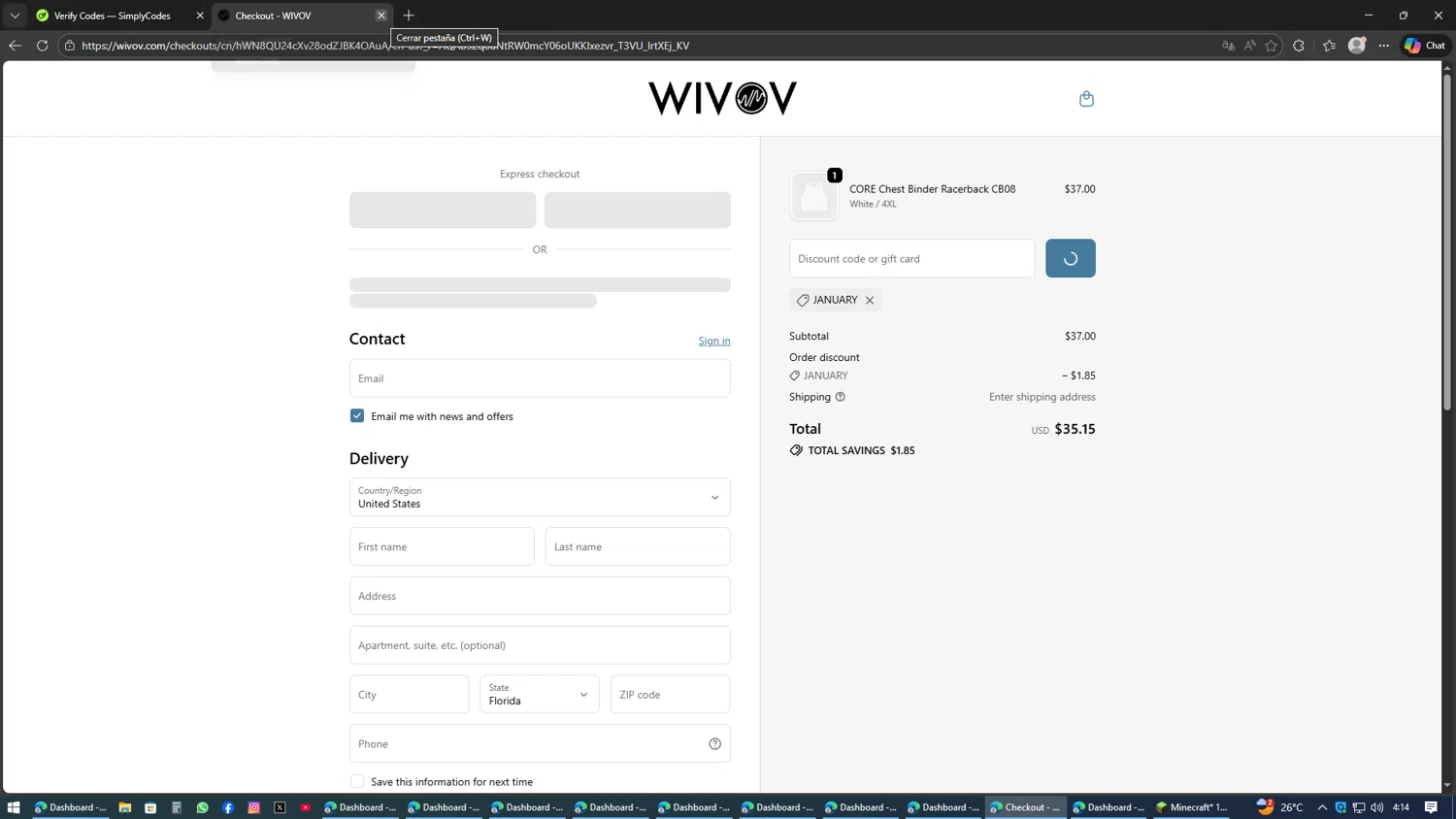
Task: Toggle Email me with news and offers
Action: click(x=357, y=416)
